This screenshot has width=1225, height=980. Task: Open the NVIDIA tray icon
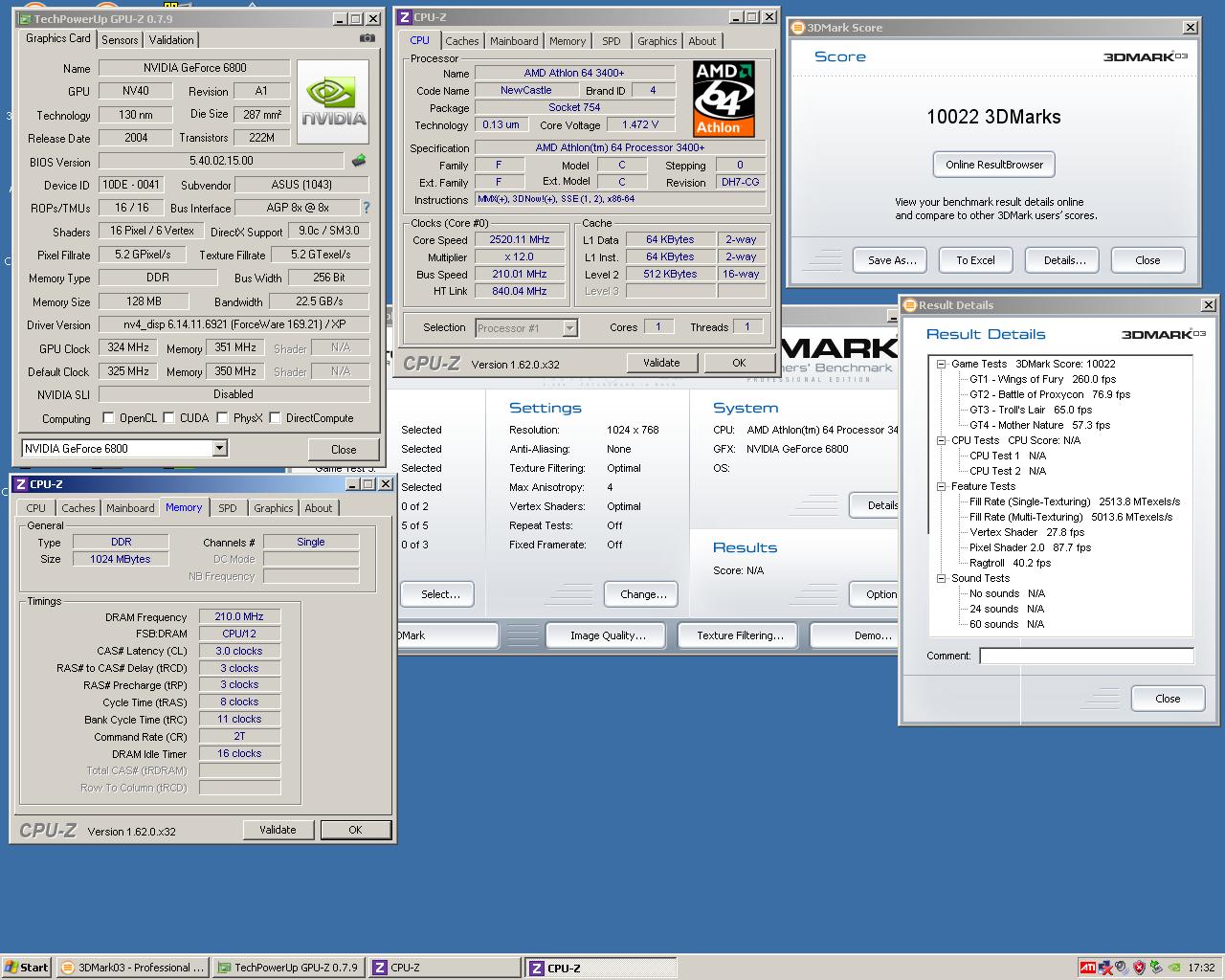[x=1174, y=968]
